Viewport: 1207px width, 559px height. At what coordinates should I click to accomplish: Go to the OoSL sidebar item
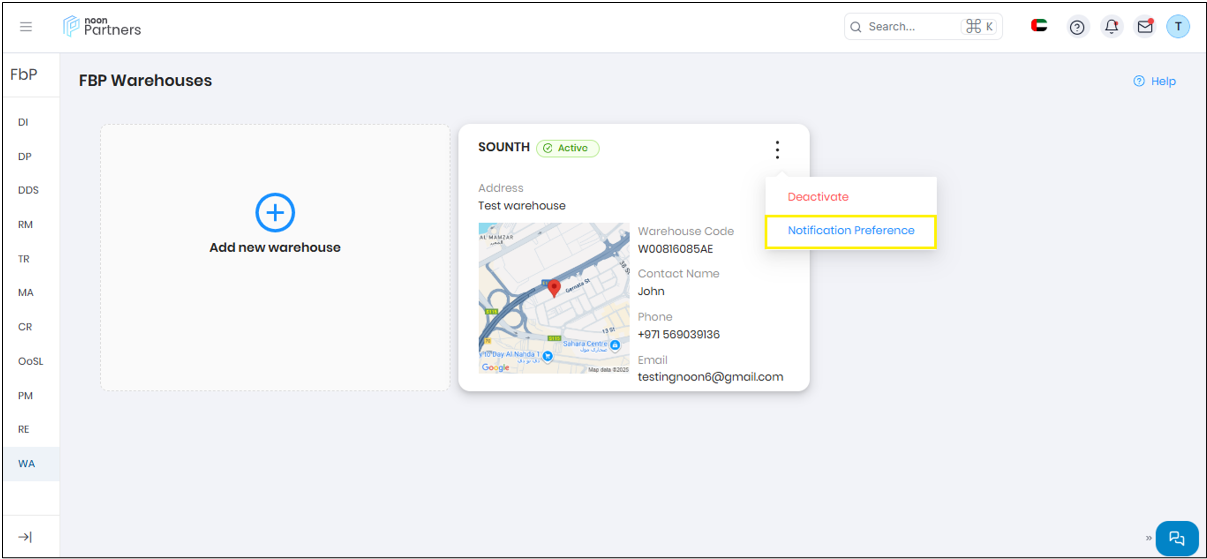point(31,361)
